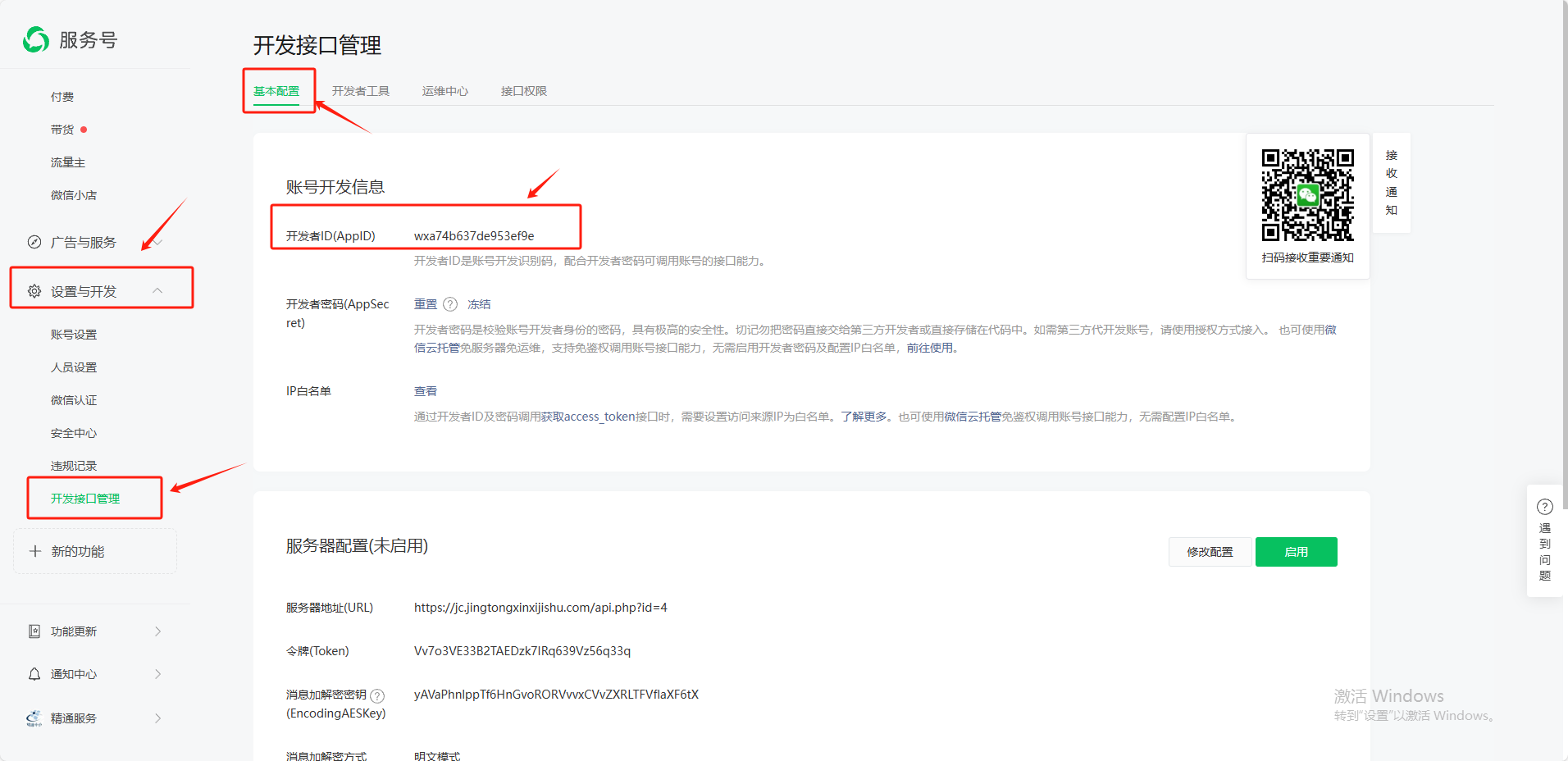Image resolution: width=1568 pixels, height=761 pixels.
Task: Click the bell icon for 通知中心
Action: click(34, 674)
